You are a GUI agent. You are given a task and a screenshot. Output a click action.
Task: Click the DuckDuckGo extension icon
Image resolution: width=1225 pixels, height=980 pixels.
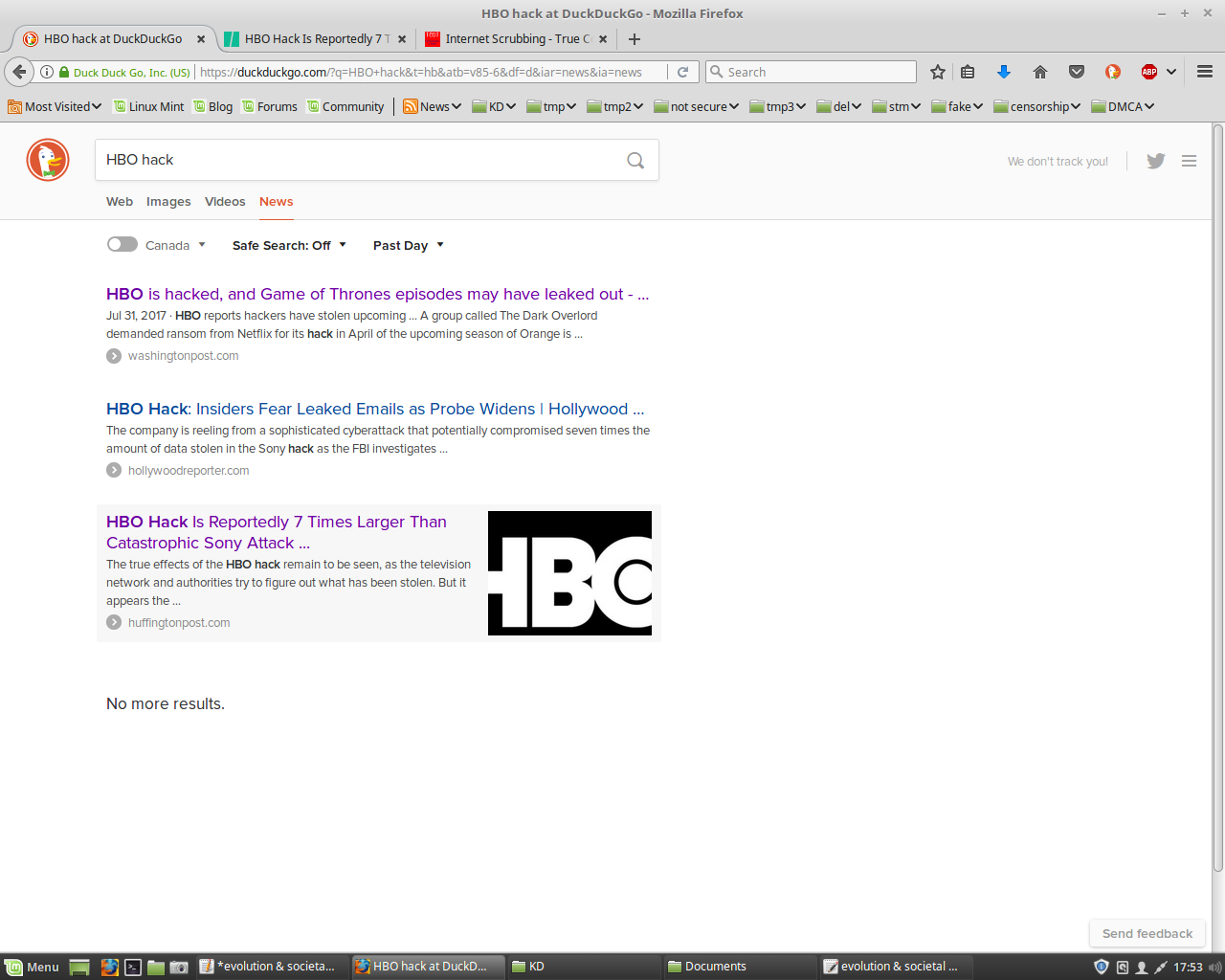[1111, 71]
